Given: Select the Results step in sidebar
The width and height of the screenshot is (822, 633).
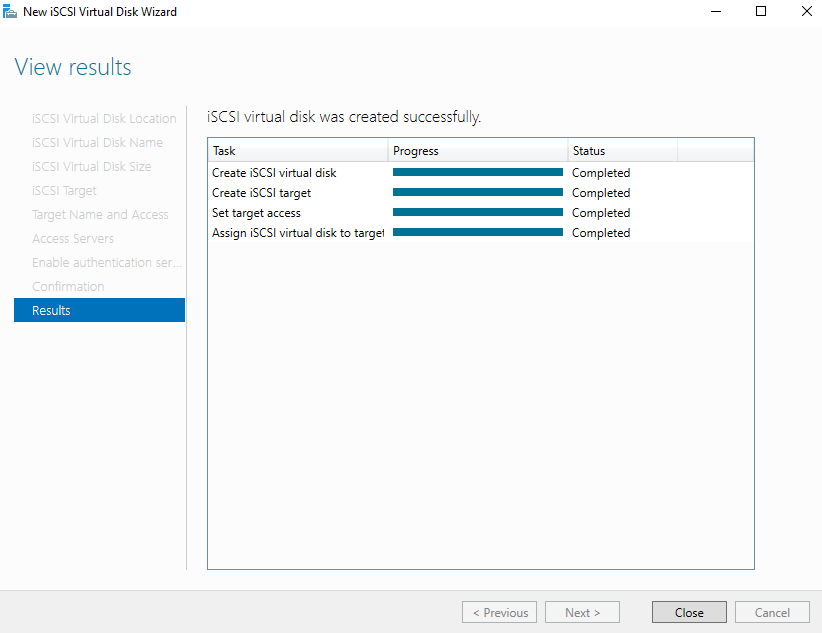Looking at the screenshot, I should [x=99, y=310].
